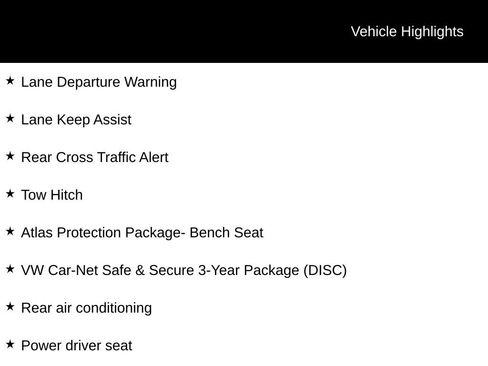Click the (DISC) text in Car-Net line
This screenshot has width=488, height=366.
pos(325,270)
